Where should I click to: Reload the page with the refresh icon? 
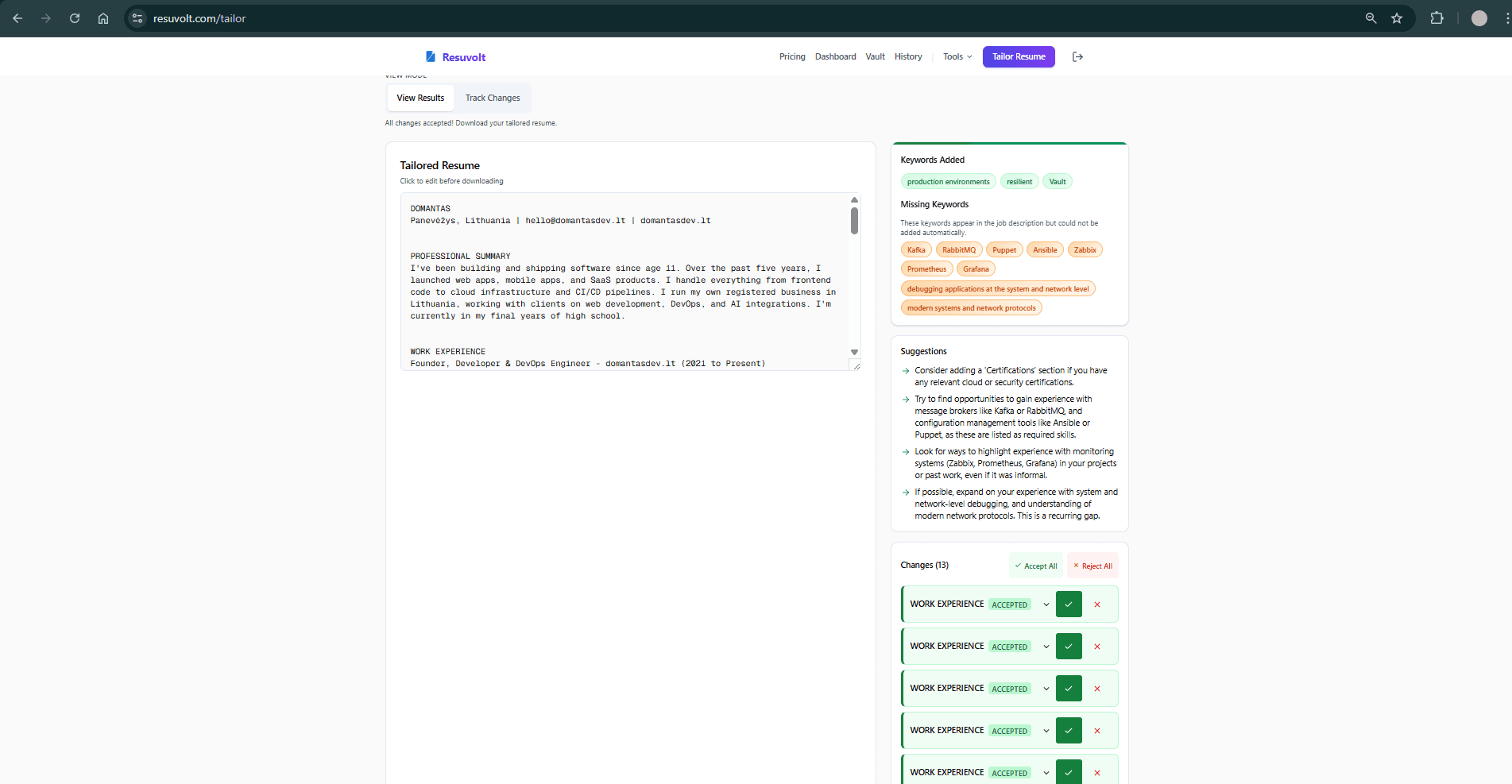click(x=74, y=17)
